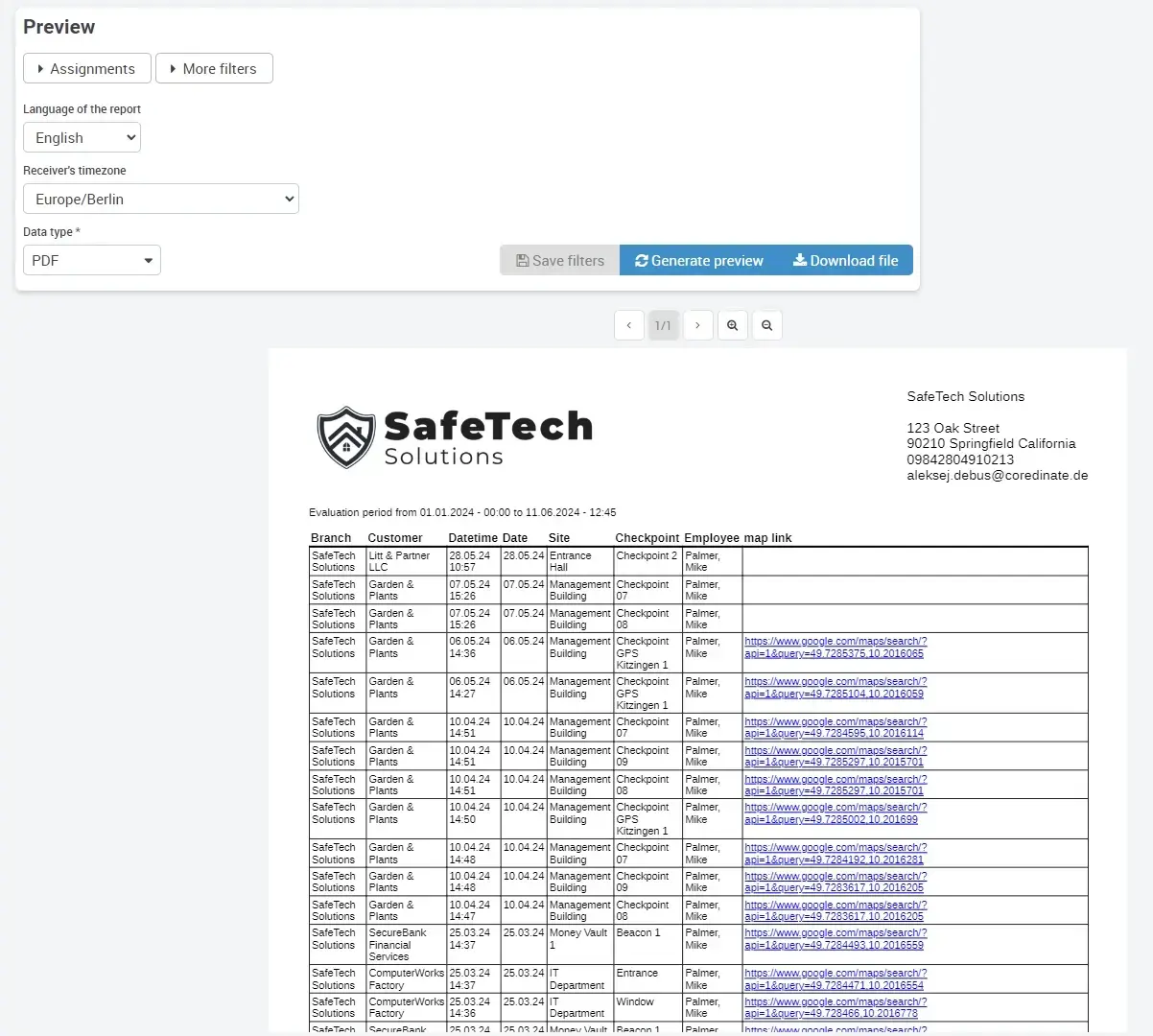Click the refresh icon in Generate preview

pyautogui.click(x=641, y=260)
